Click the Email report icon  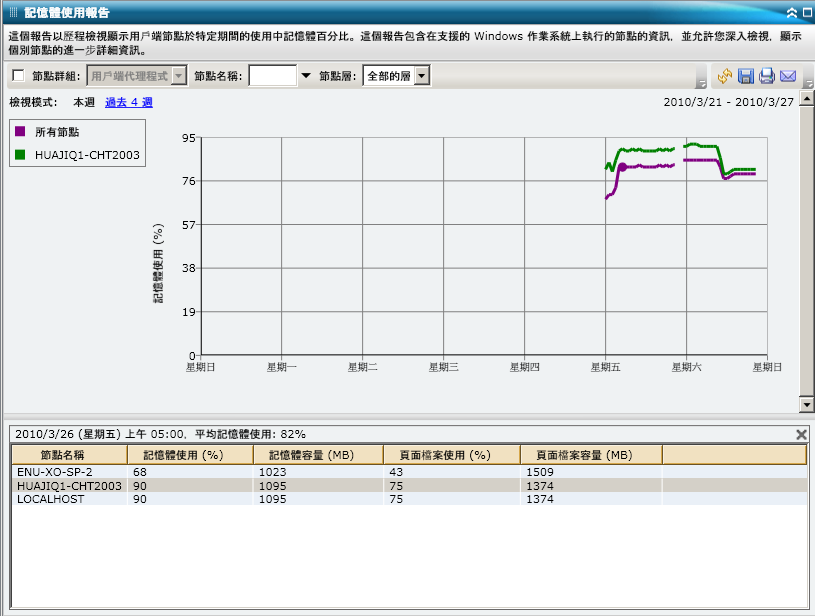click(787, 76)
